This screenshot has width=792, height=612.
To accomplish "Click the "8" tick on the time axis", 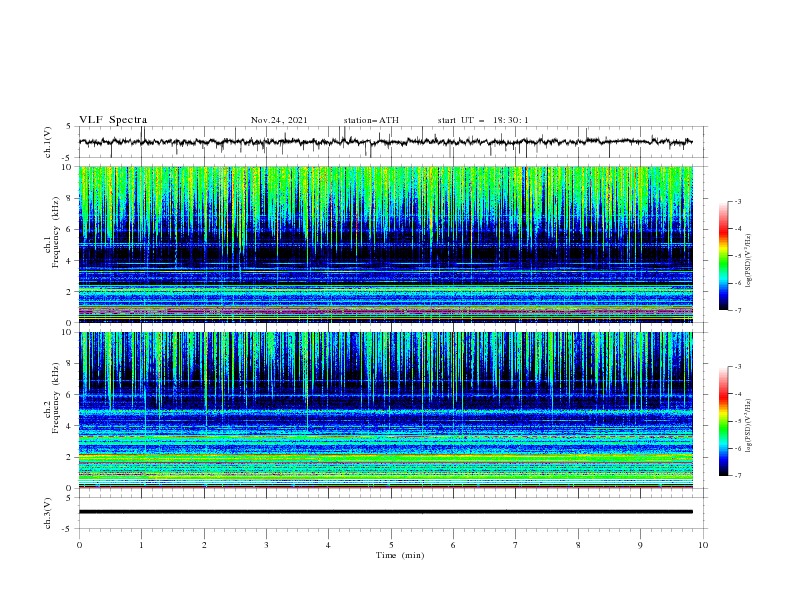I will [x=578, y=545].
